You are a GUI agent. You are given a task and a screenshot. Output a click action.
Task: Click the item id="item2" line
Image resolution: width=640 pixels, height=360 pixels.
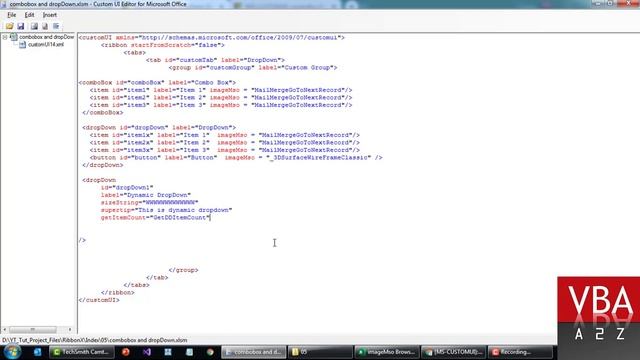(221, 98)
